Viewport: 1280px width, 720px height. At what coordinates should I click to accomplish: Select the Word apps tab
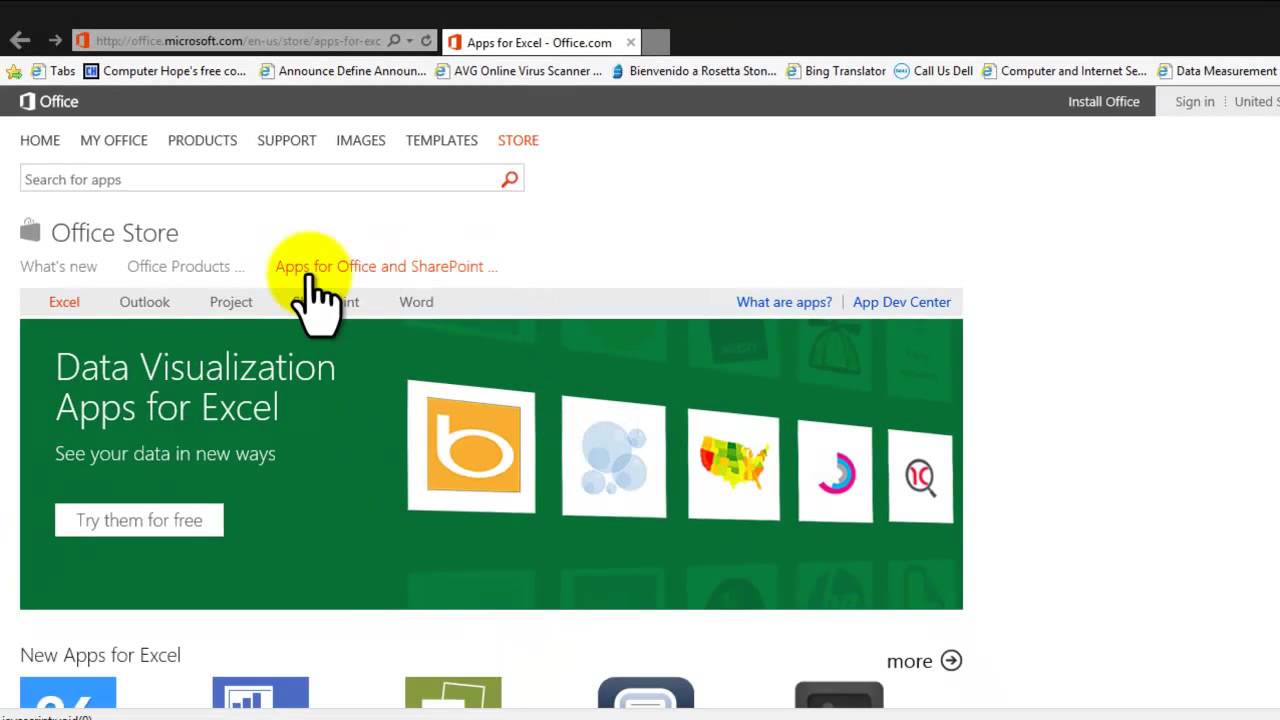[416, 302]
